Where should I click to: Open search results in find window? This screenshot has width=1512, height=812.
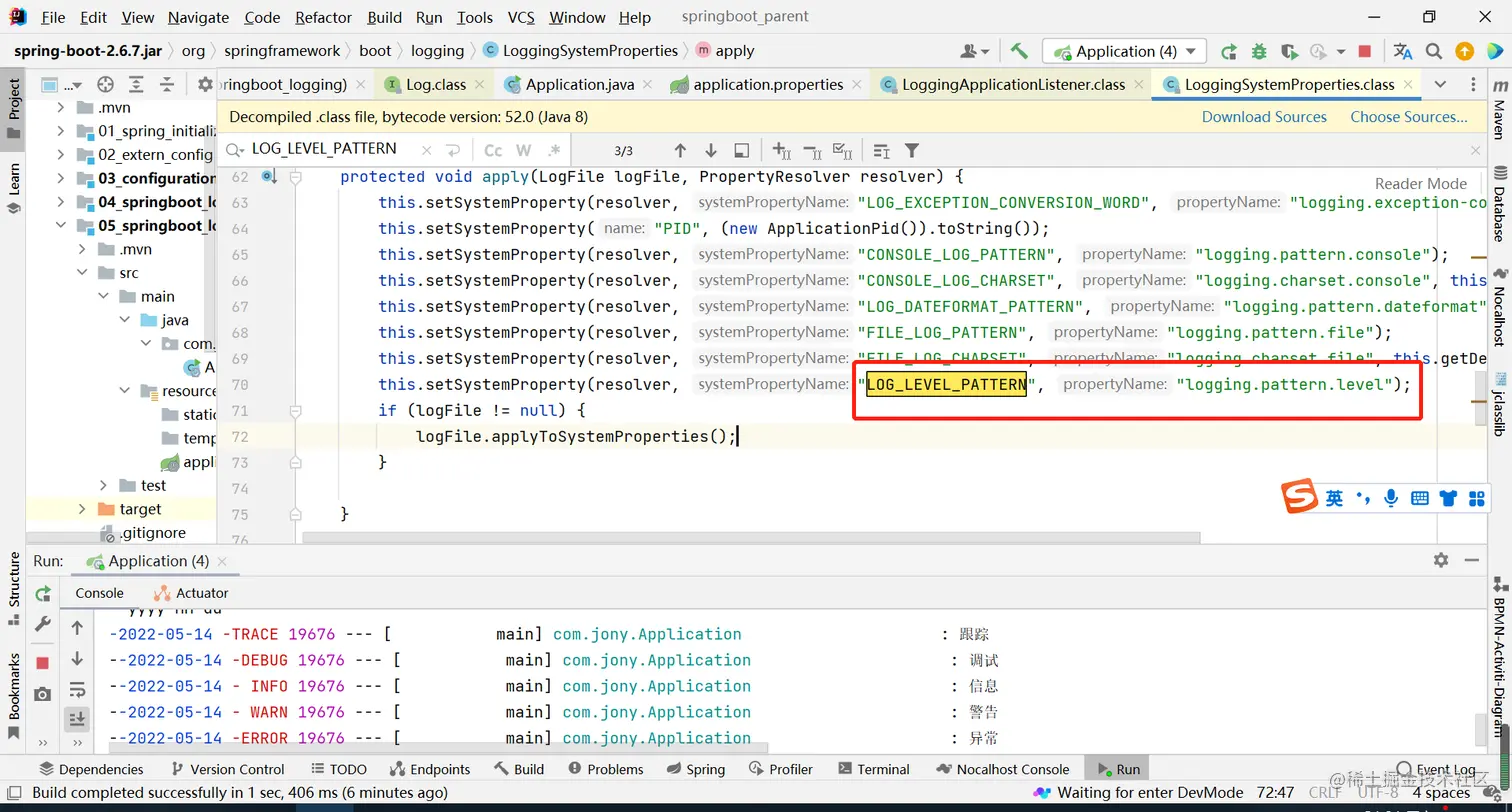point(741,151)
